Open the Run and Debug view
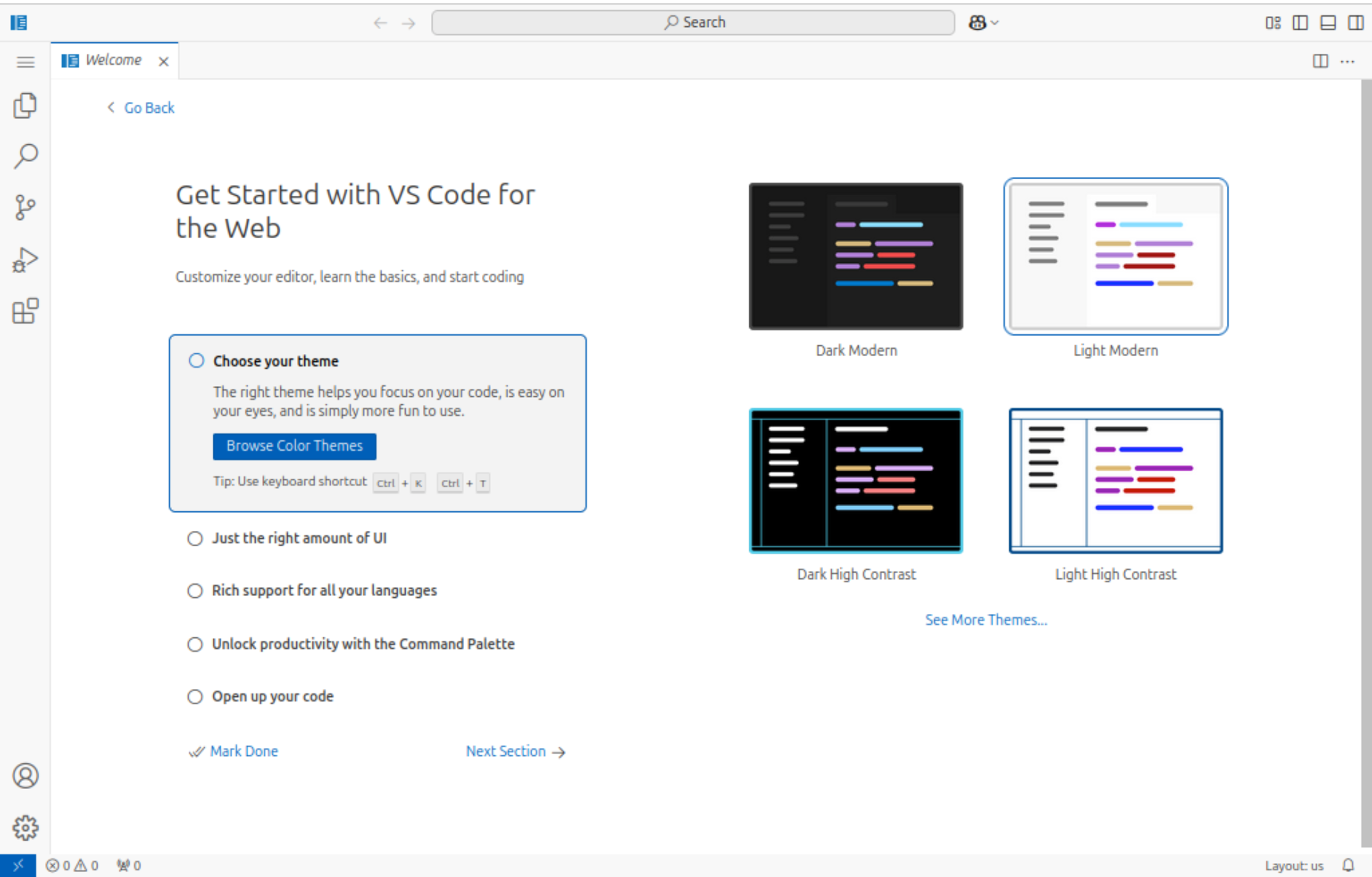 coord(25,259)
